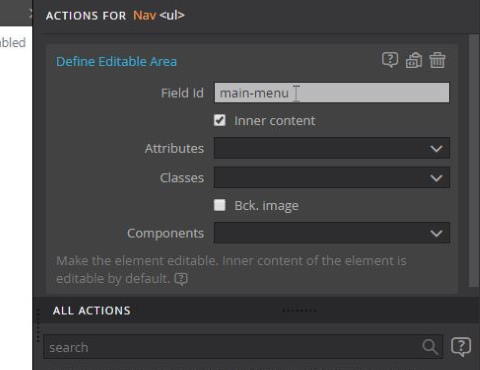This screenshot has width=480, height=370.
Task: Click the Define Editable Area link
Action: [116, 61]
